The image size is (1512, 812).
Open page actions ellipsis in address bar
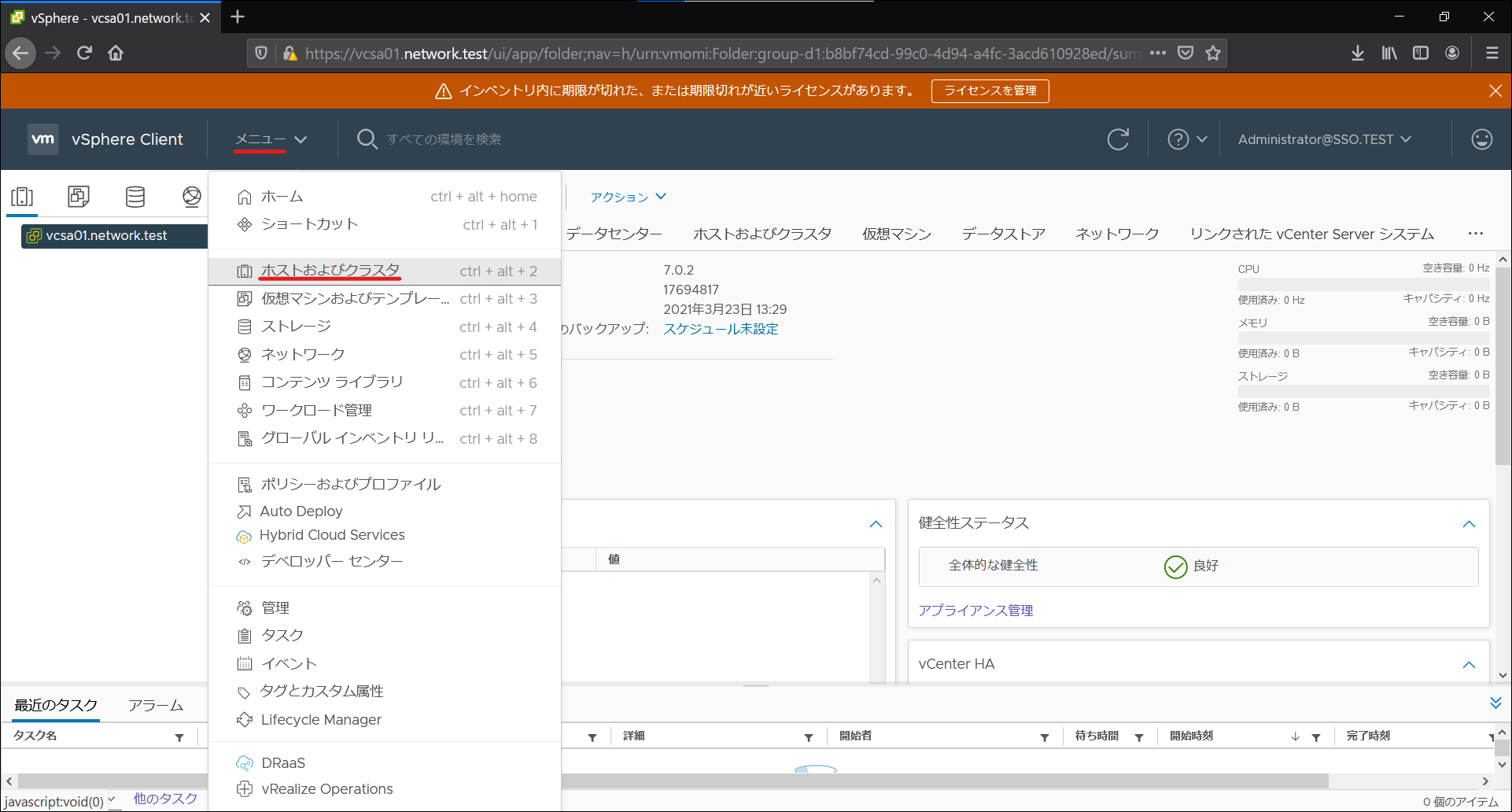pyautogui.click(x=1158, y=53)
